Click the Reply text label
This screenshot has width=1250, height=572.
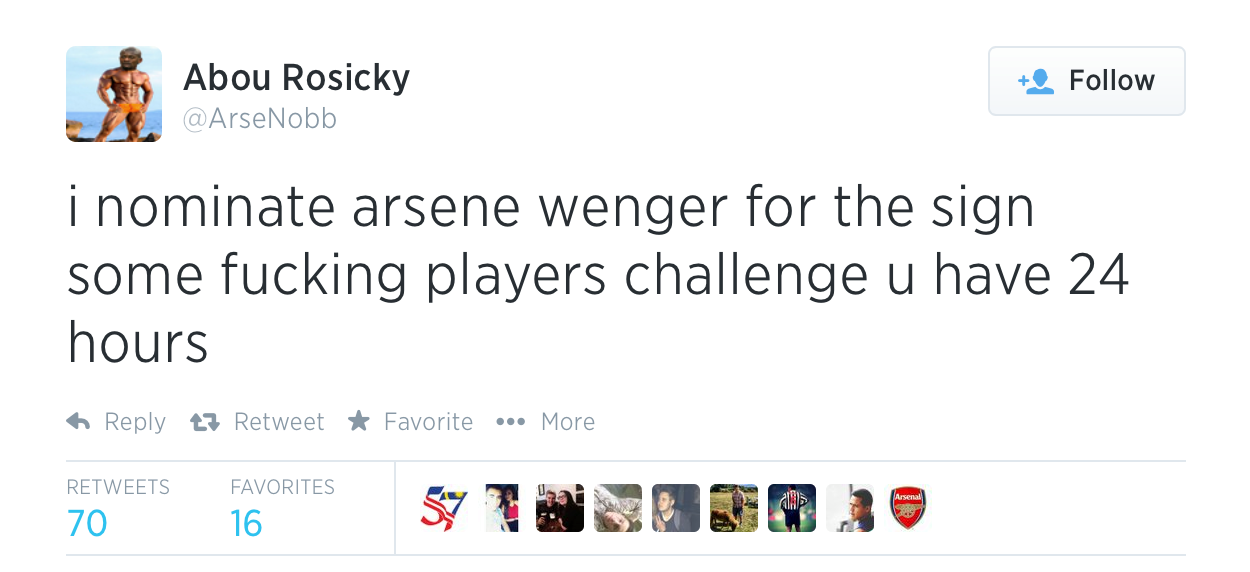[135, 422]
